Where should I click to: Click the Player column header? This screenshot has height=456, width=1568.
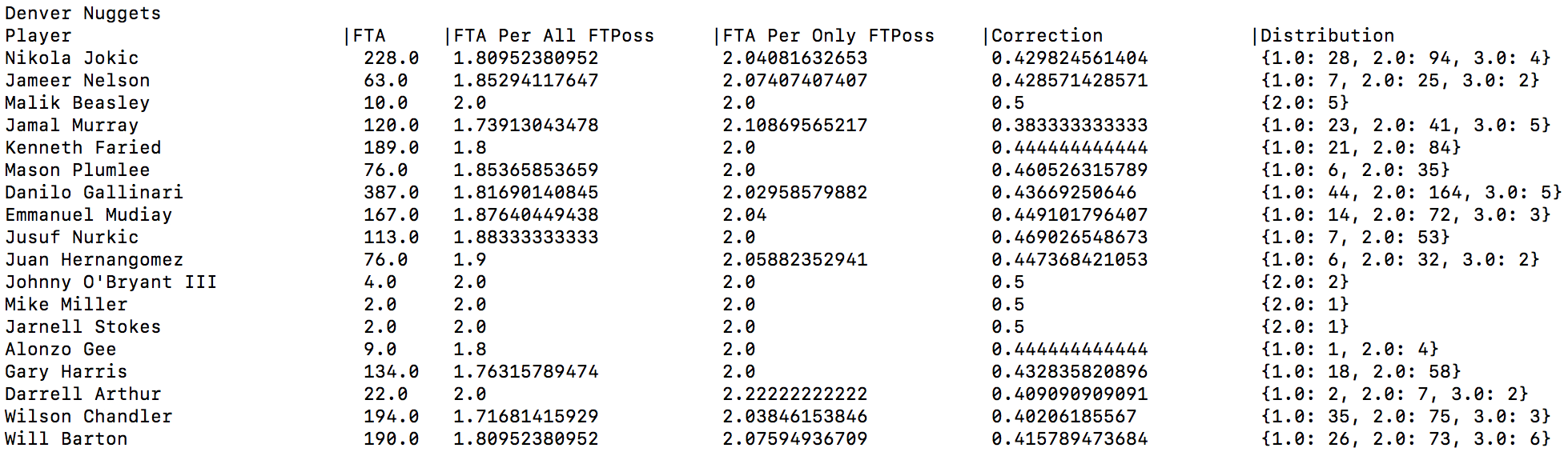coord(38,36)
